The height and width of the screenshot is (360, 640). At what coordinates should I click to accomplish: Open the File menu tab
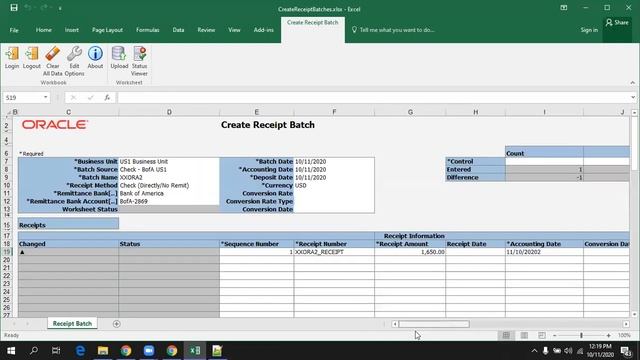[x=14, y=30]
